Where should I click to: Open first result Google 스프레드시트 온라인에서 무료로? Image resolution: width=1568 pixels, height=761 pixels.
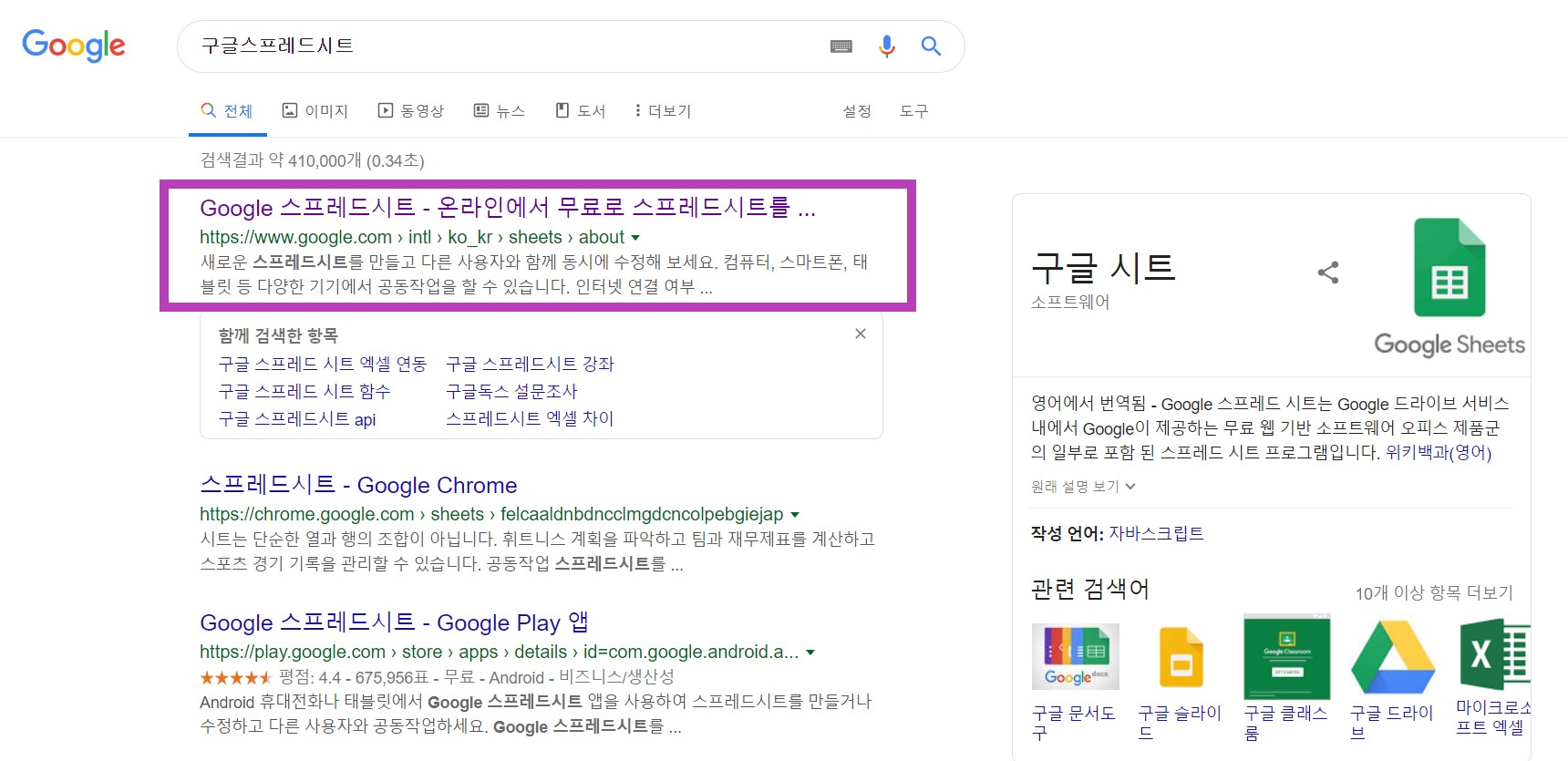(x=508, y=208)
